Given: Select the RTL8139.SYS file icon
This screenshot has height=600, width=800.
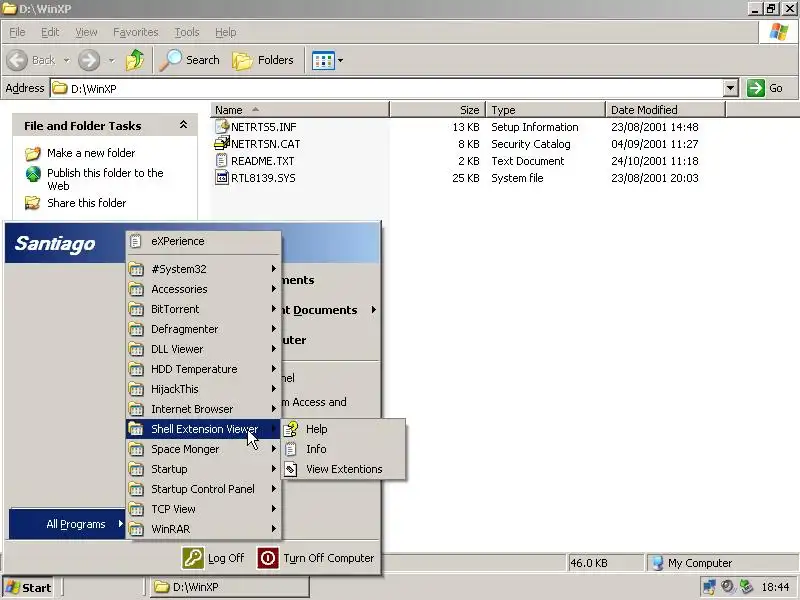Looking at the screenshot, I should [221, 178].
